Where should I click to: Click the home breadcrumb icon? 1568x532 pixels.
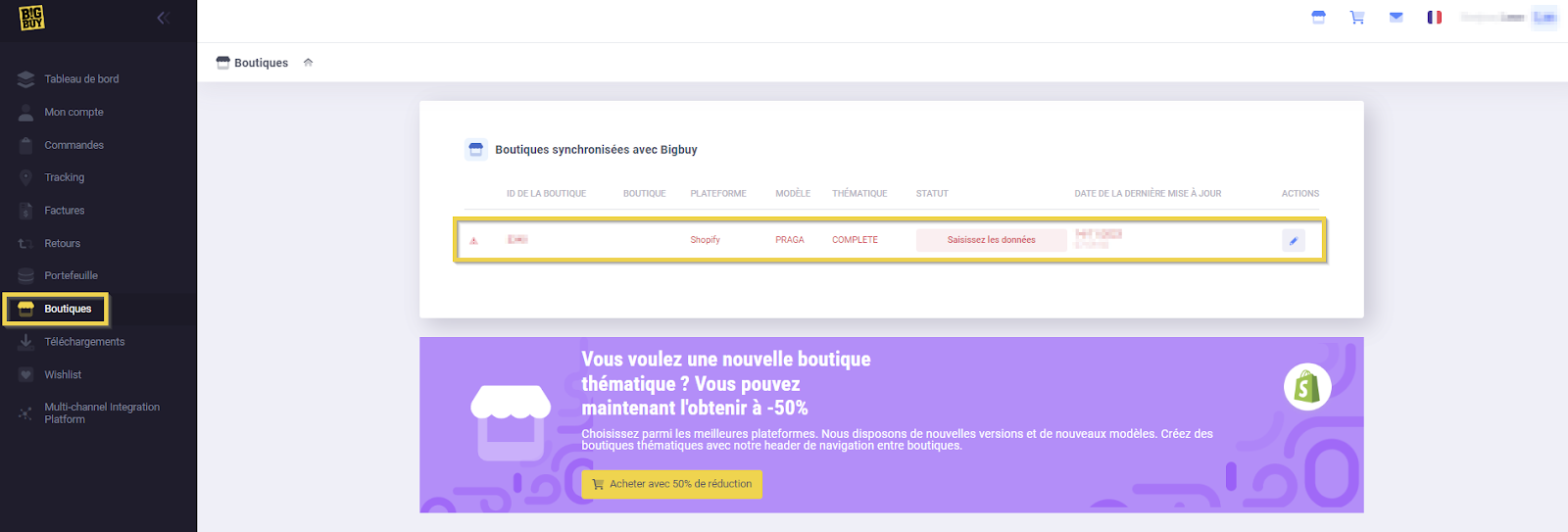coord(308,63)
